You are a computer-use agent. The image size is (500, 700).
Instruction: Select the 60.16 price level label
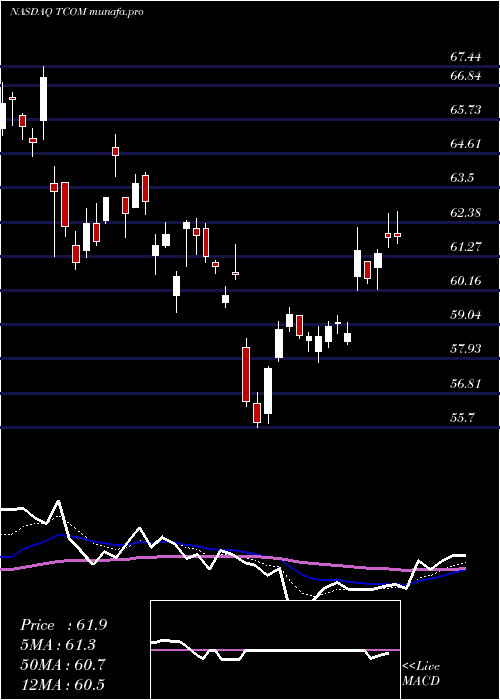[x=465, y=281]
